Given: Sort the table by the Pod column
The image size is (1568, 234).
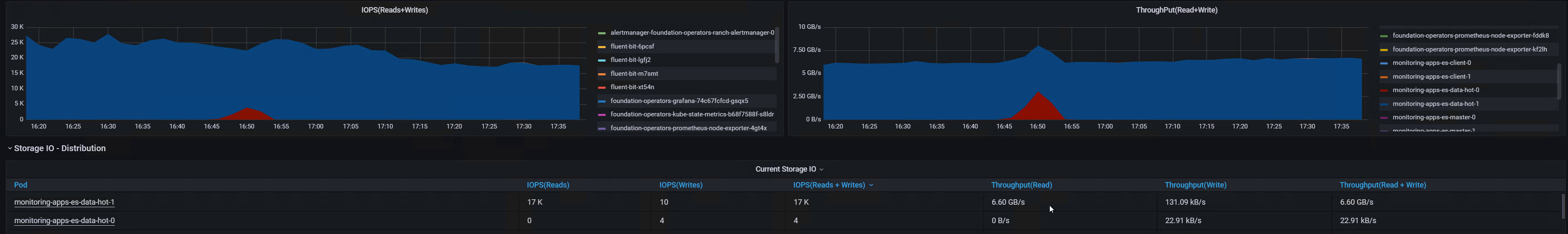Looking at the screenshot, I should 20,185.
